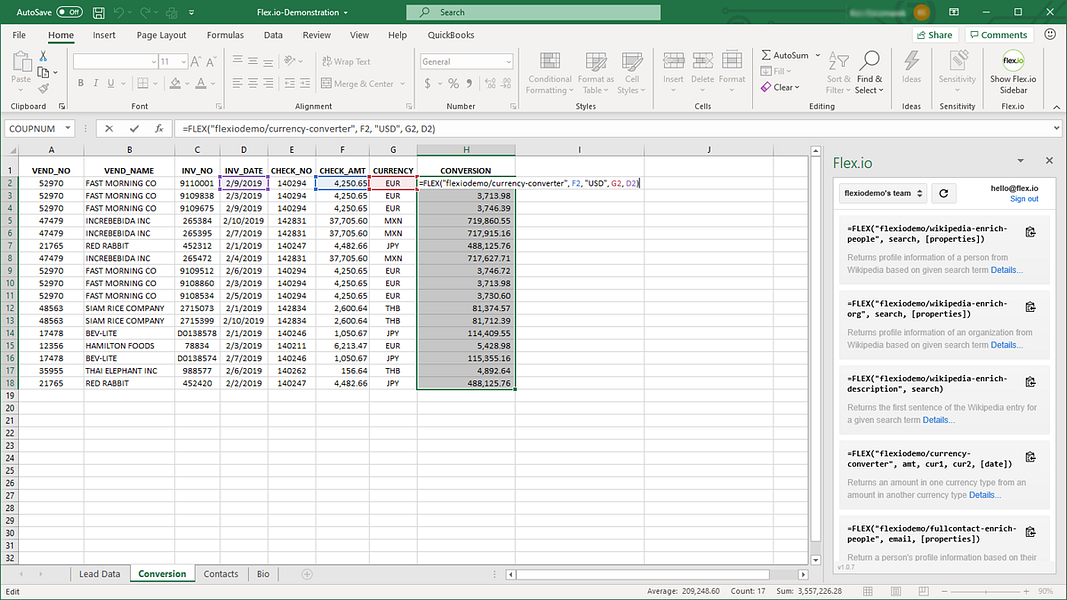
Task: Cancel formula entry with X icon
Action: pos(109,129)
